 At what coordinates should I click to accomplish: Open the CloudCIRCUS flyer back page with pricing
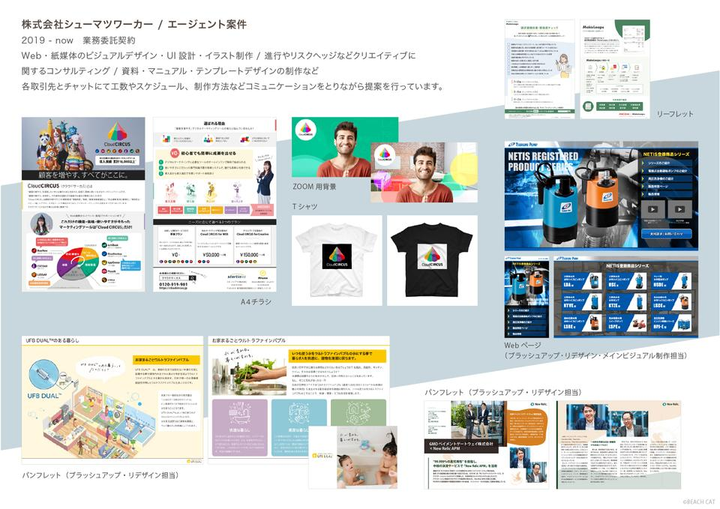coord(214,204)
